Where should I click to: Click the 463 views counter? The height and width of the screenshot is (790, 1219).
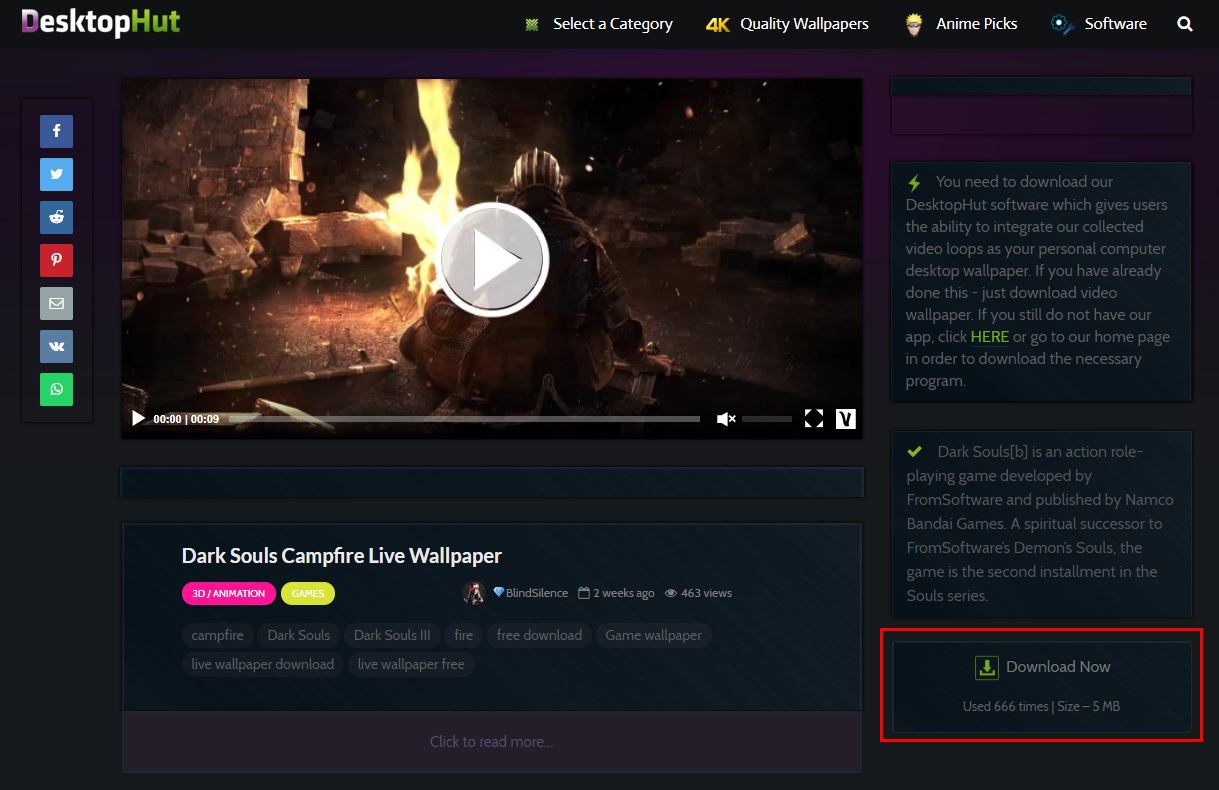(x=698, y=593)
